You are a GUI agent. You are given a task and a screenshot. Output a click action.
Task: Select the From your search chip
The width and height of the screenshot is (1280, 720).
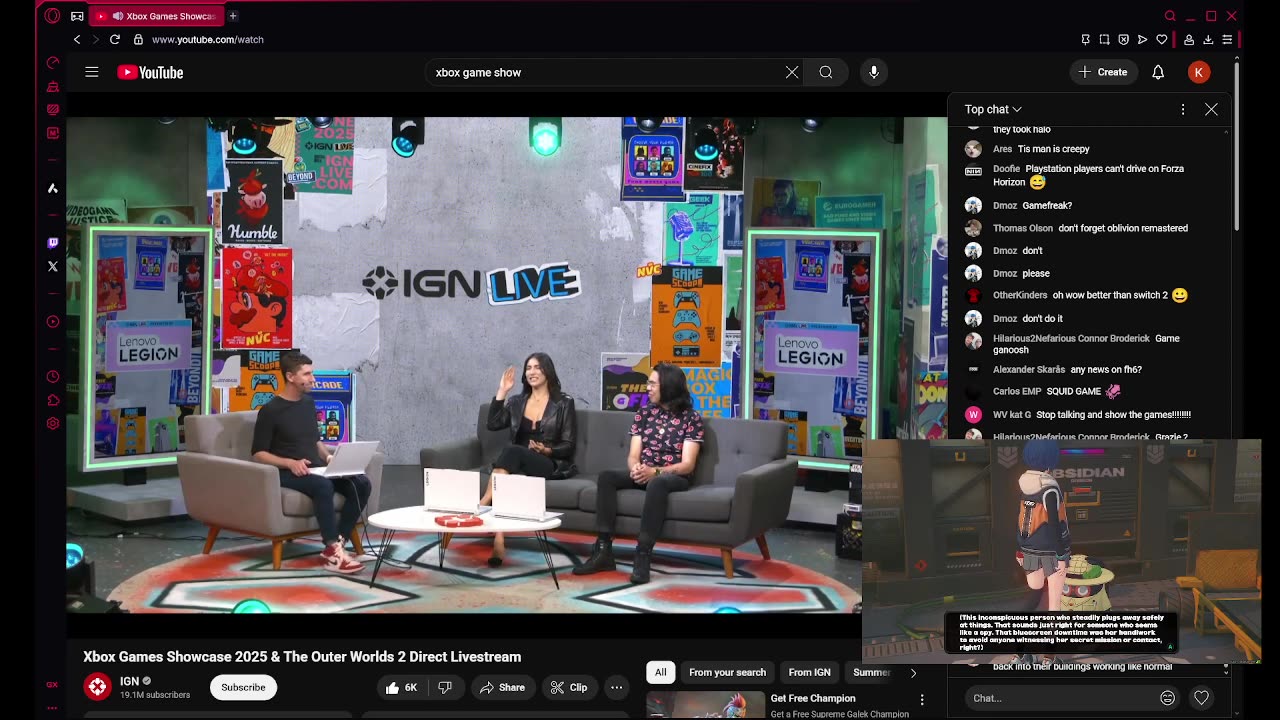pos(727,673)
